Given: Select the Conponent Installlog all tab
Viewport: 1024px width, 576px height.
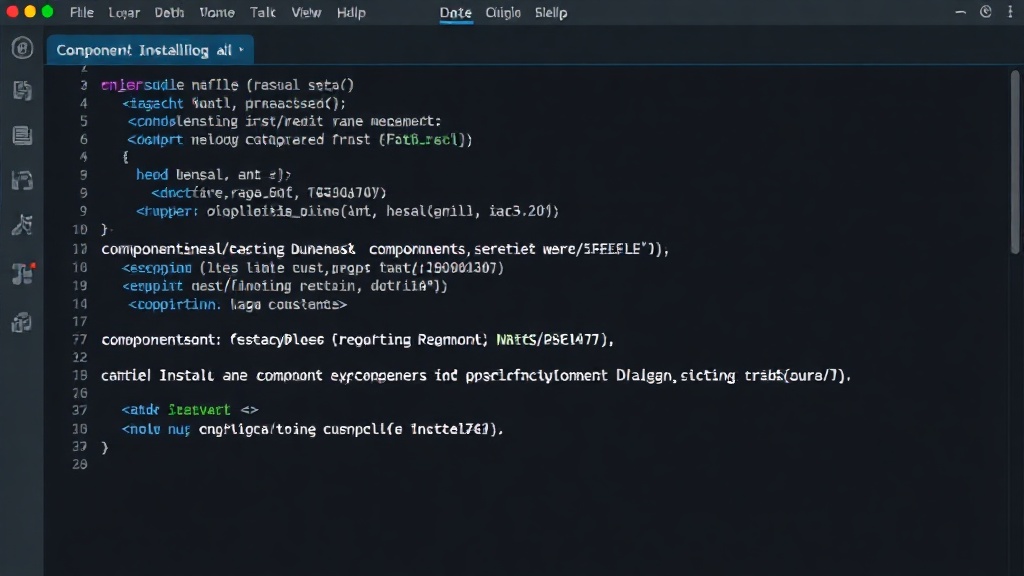Looking at the screenshot, I should [150, 50].
